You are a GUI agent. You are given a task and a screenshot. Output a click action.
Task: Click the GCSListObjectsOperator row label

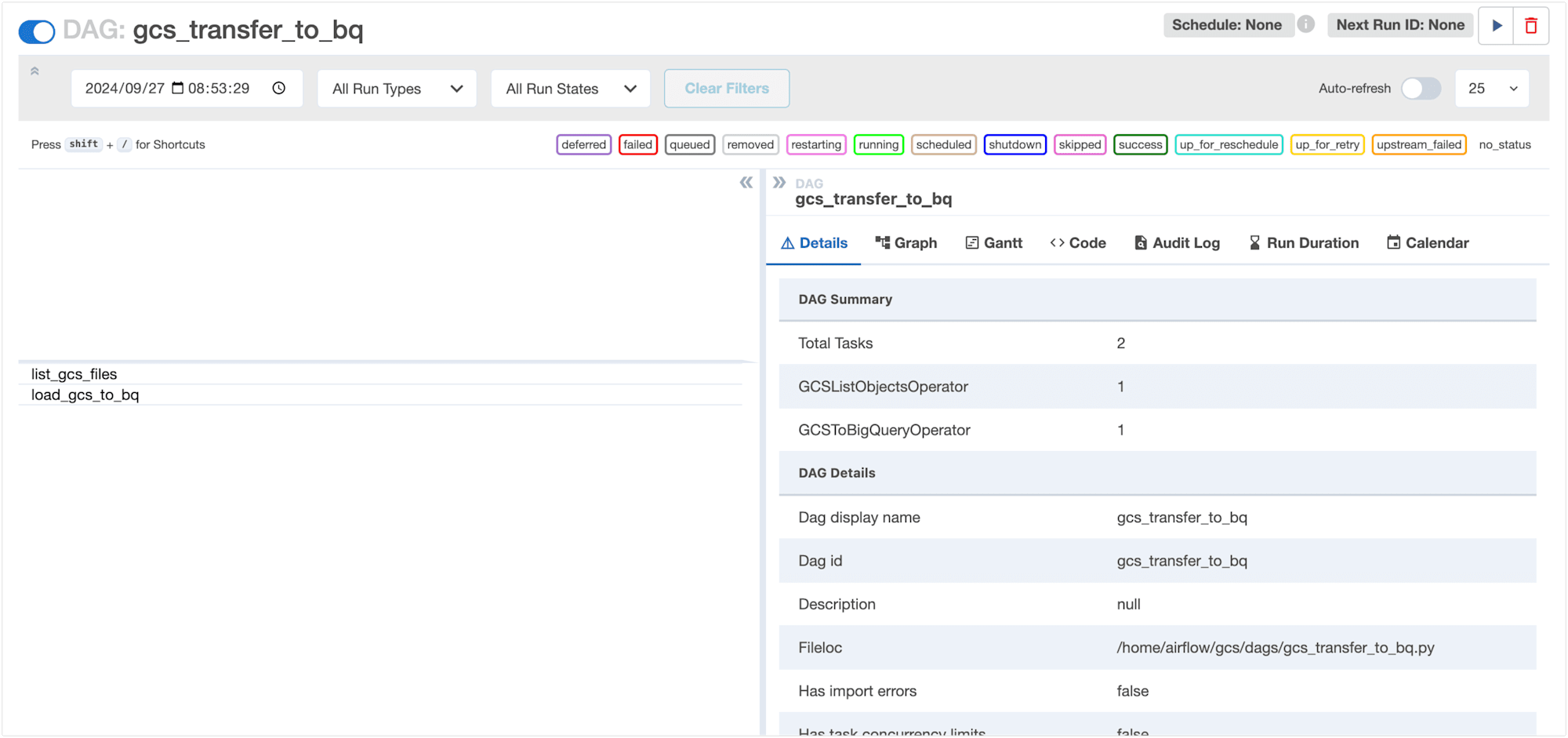point(883,387)
